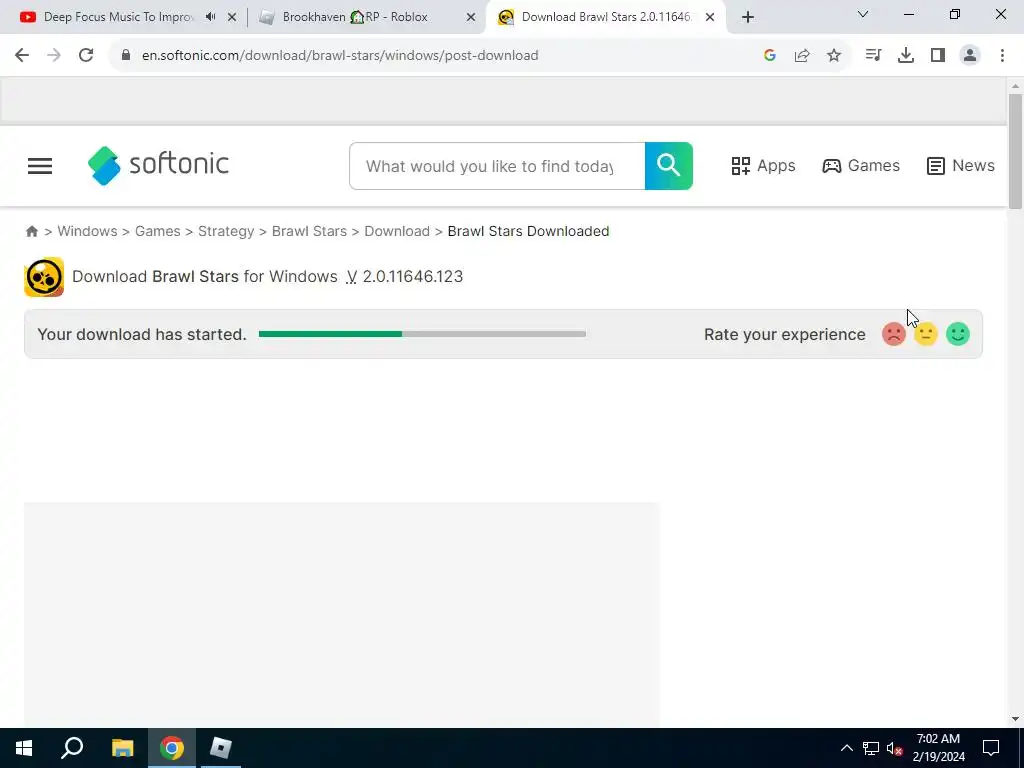
Task: Open the clock and date flyout
Action: click(x=938, y=748)
